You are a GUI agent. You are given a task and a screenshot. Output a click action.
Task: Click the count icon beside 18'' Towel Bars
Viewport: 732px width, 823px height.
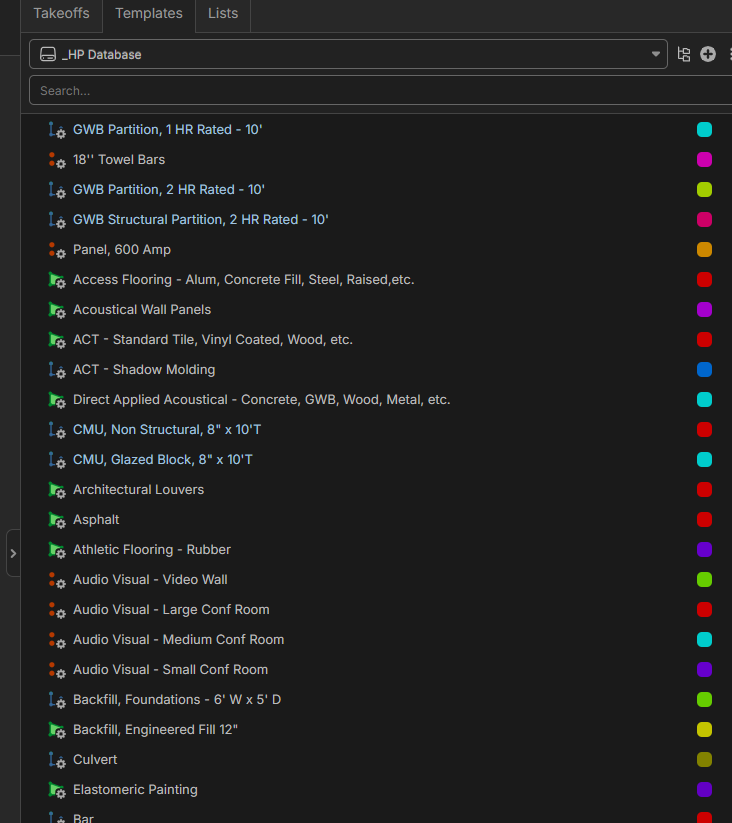point(57,160)
